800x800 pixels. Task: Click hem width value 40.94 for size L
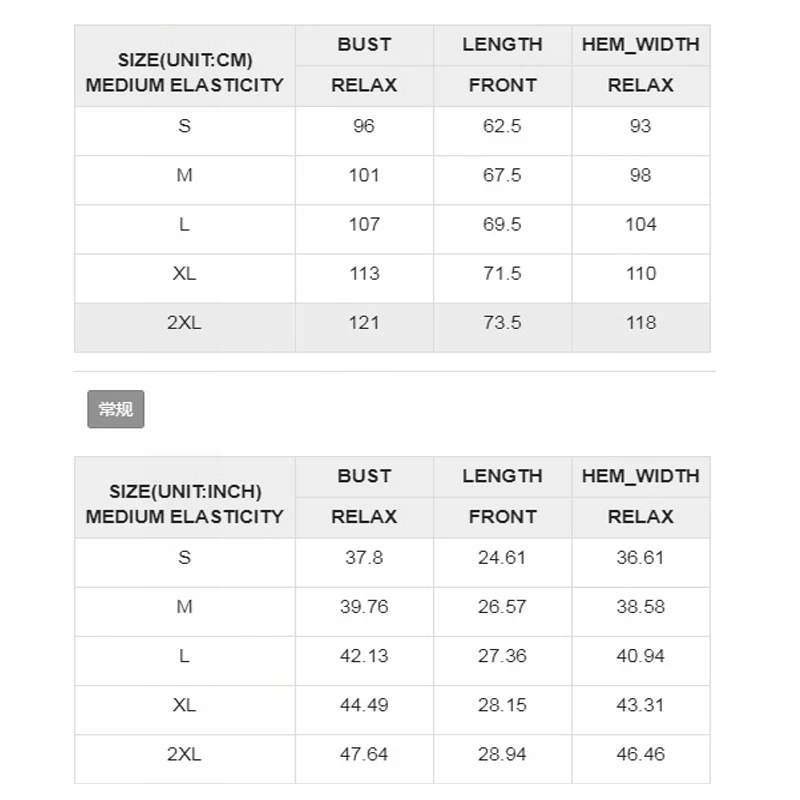(641, 656)
